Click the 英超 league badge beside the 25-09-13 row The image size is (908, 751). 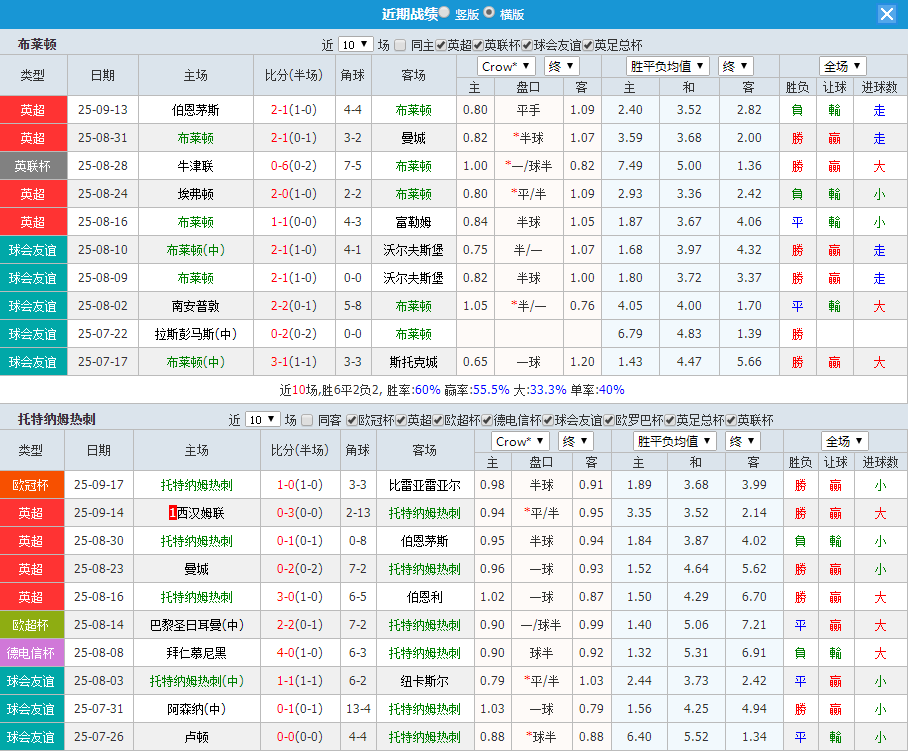(33, 110)
